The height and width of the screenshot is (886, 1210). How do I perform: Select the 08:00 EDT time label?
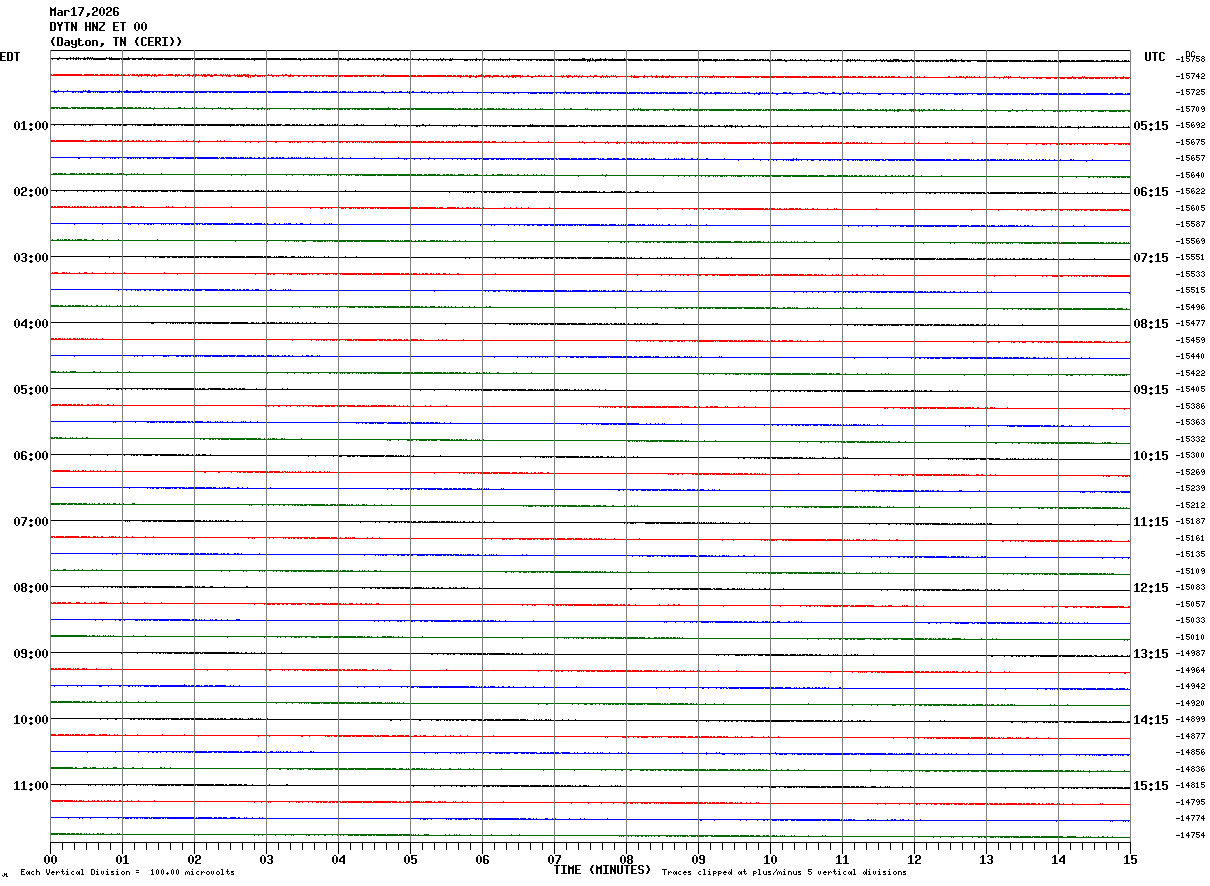(31, 588)
